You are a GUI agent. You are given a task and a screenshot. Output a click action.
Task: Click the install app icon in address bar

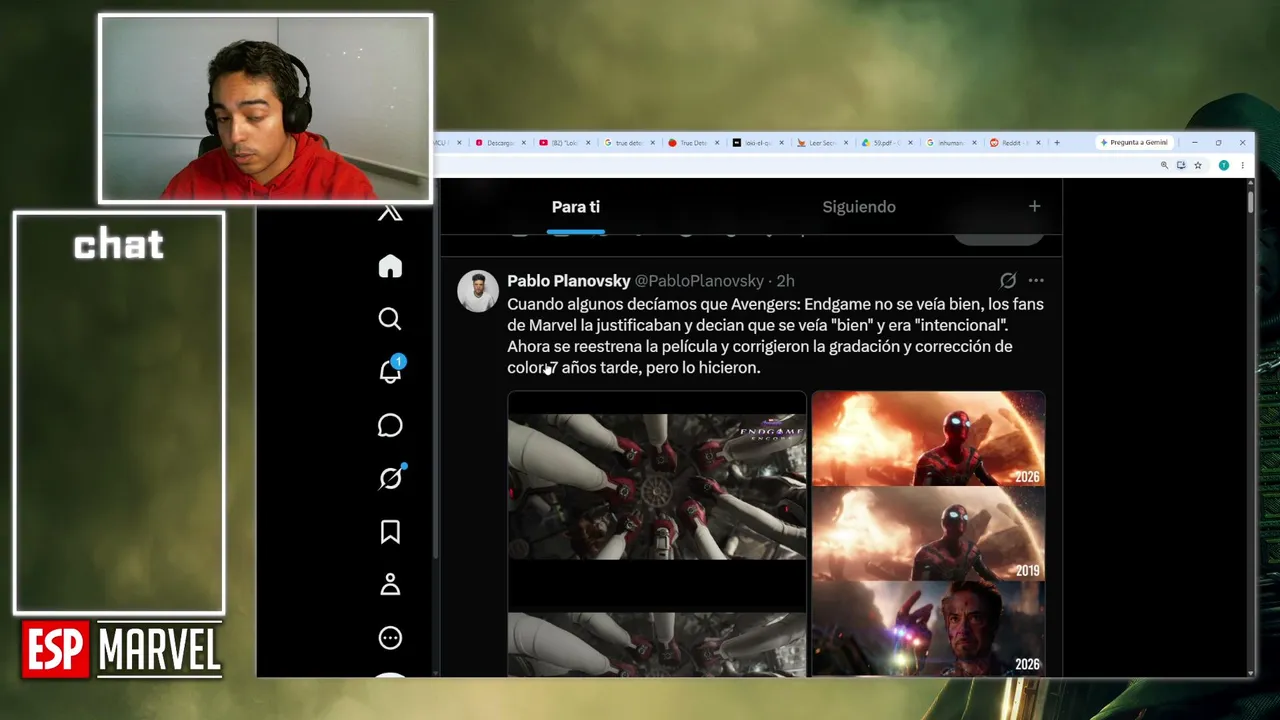(x=1181, y=165)
